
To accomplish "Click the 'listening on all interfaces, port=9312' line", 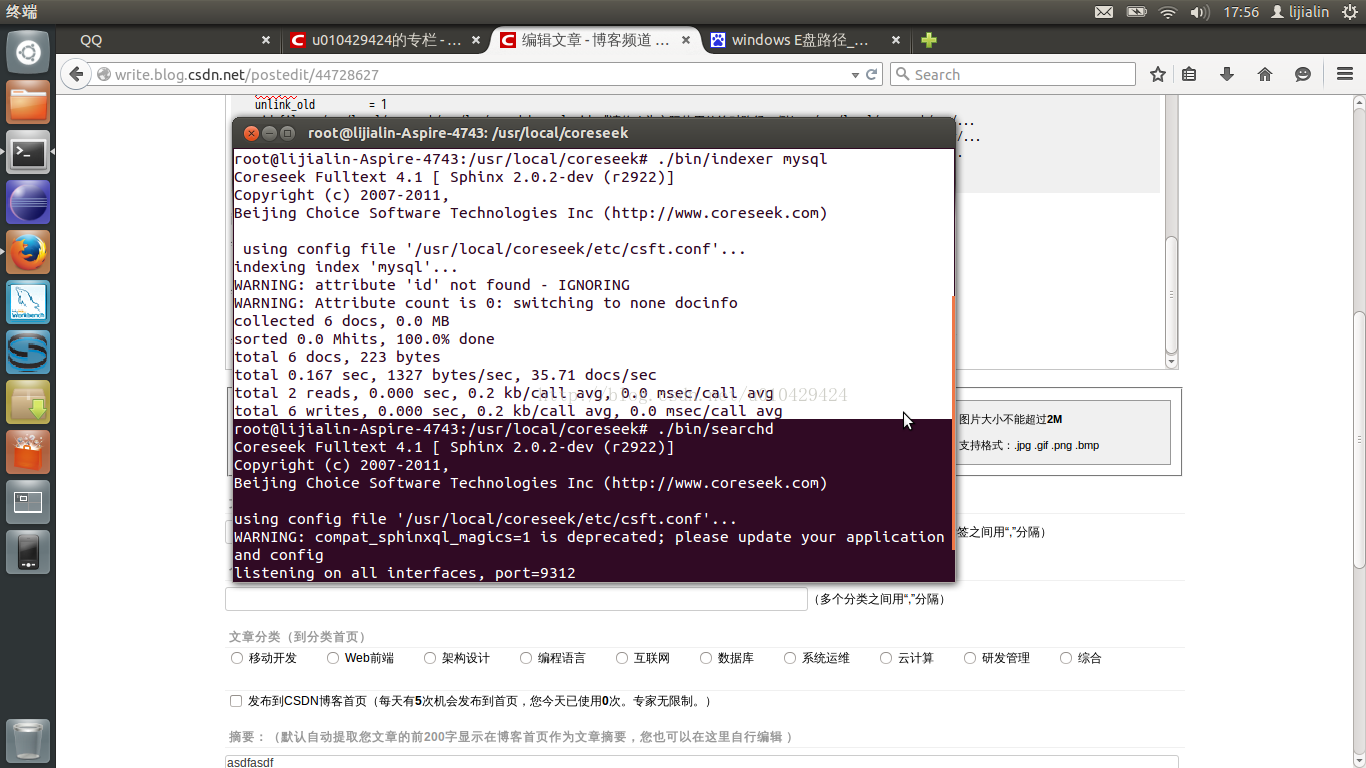I will (x=405, y=573).
